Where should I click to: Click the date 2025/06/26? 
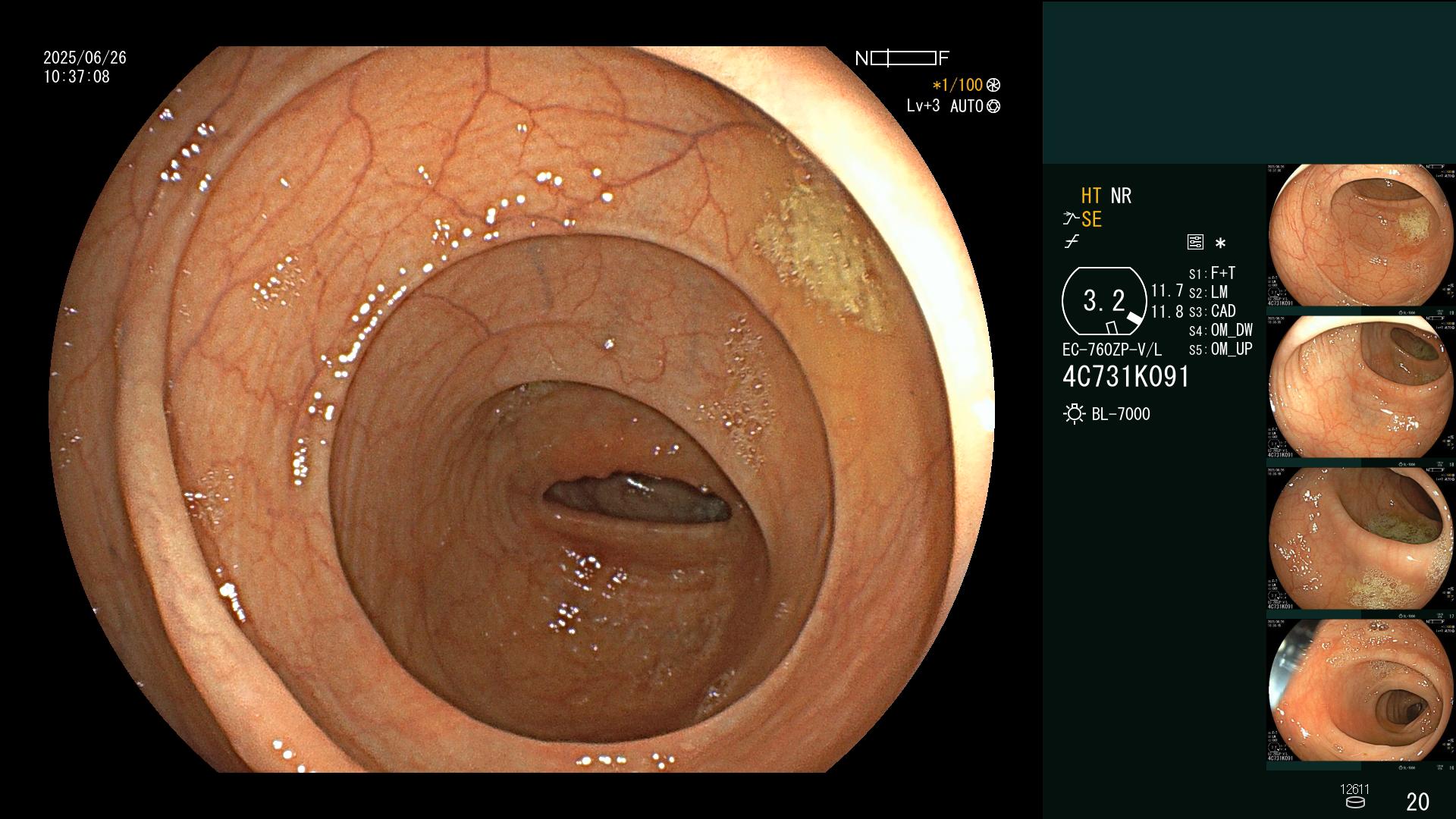coord(85,58)
